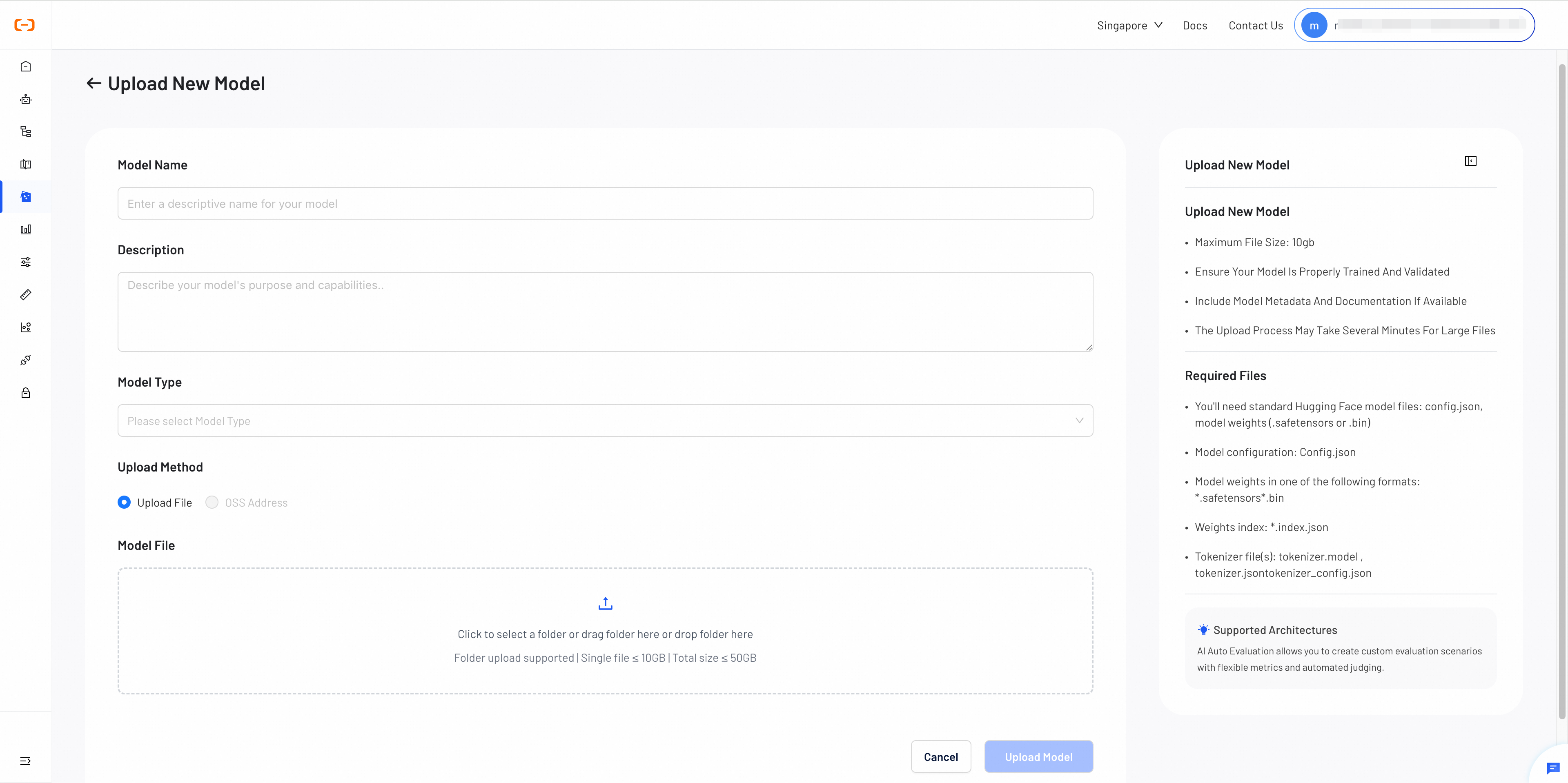
Task: Open the padlock icon in the sidebar
Action: 26,393
